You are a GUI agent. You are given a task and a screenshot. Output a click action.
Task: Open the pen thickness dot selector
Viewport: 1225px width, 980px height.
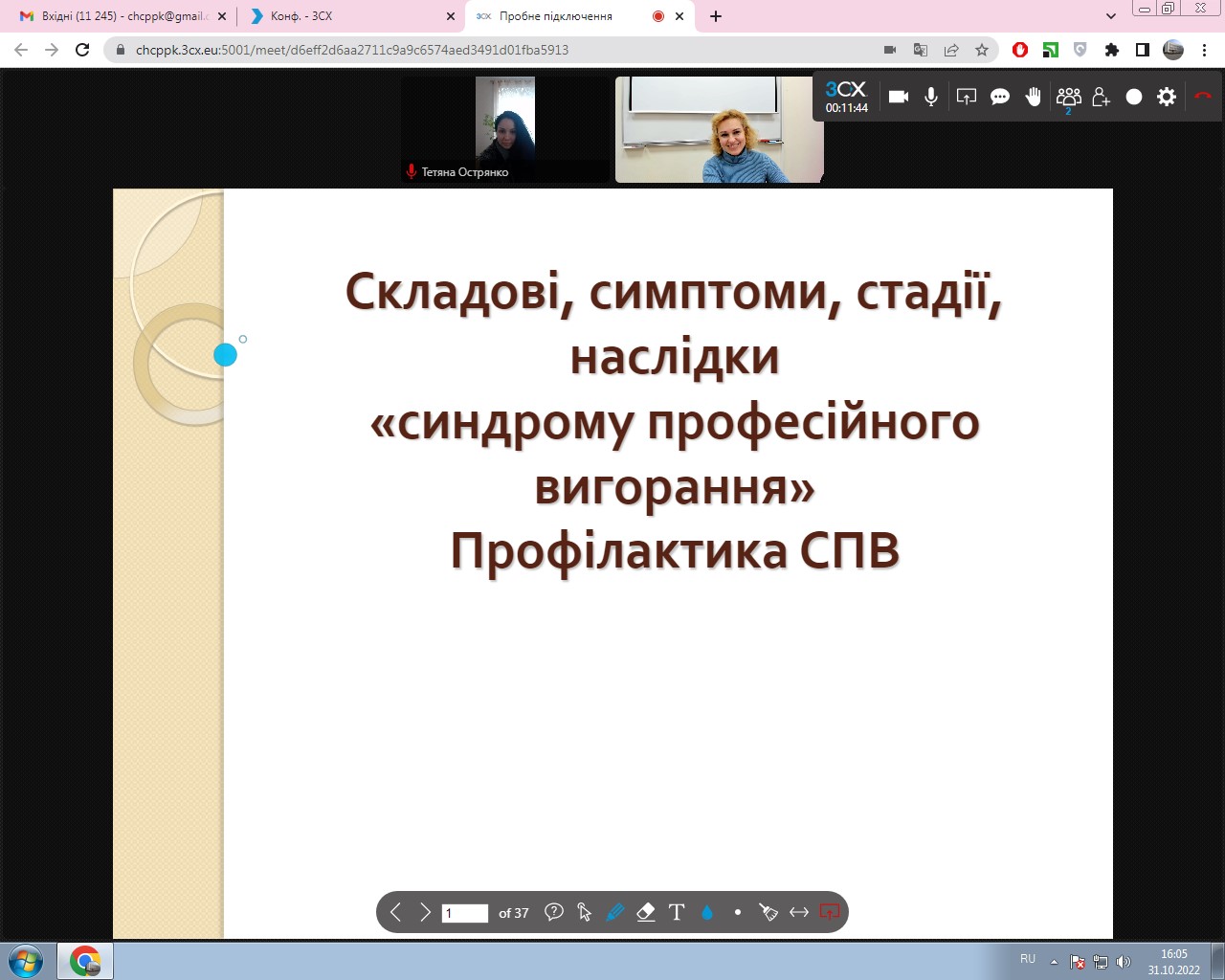[738, 913]
